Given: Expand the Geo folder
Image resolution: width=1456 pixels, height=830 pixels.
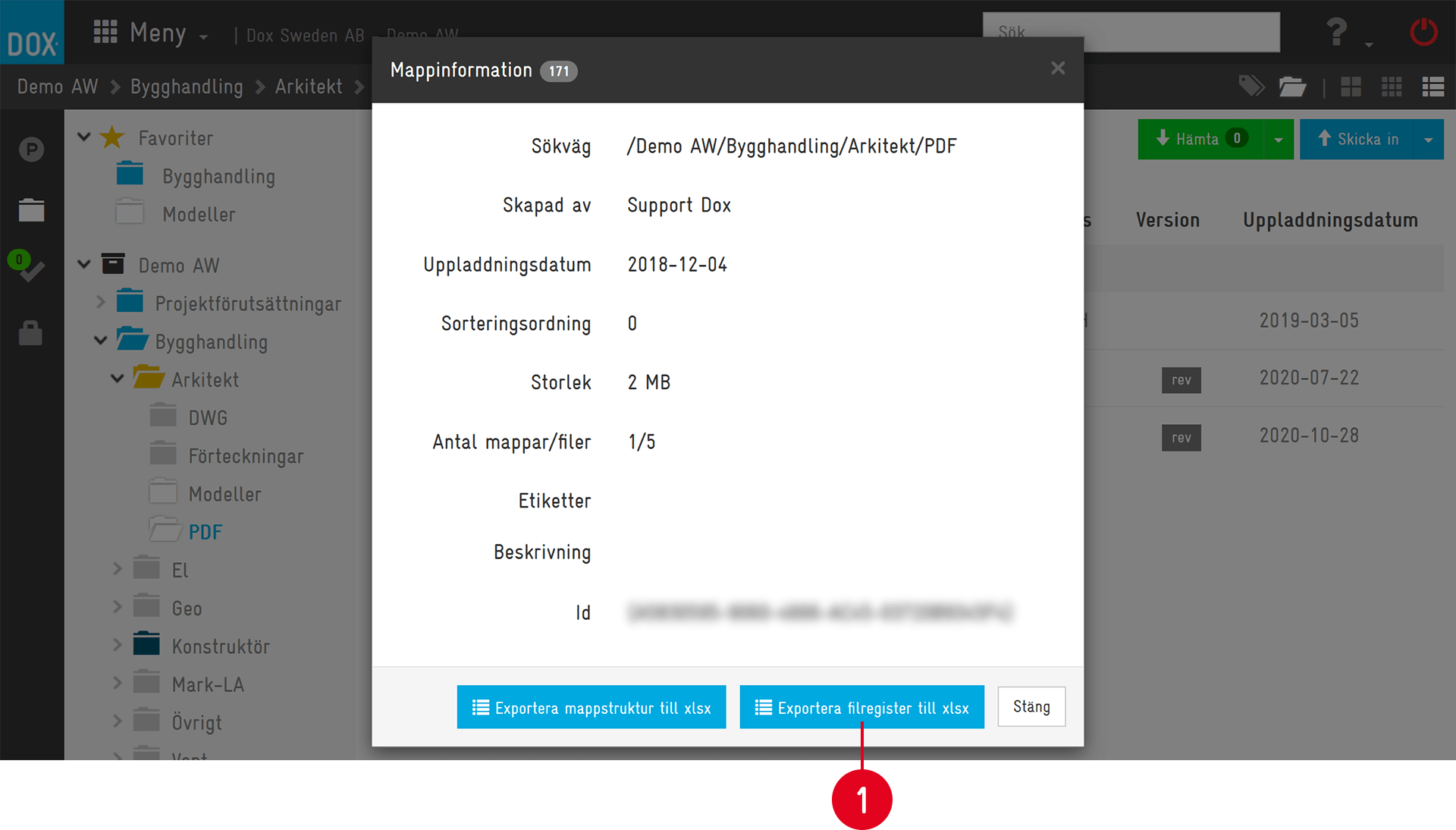Looking at the screenshot, I should click(x=118, y=606).
